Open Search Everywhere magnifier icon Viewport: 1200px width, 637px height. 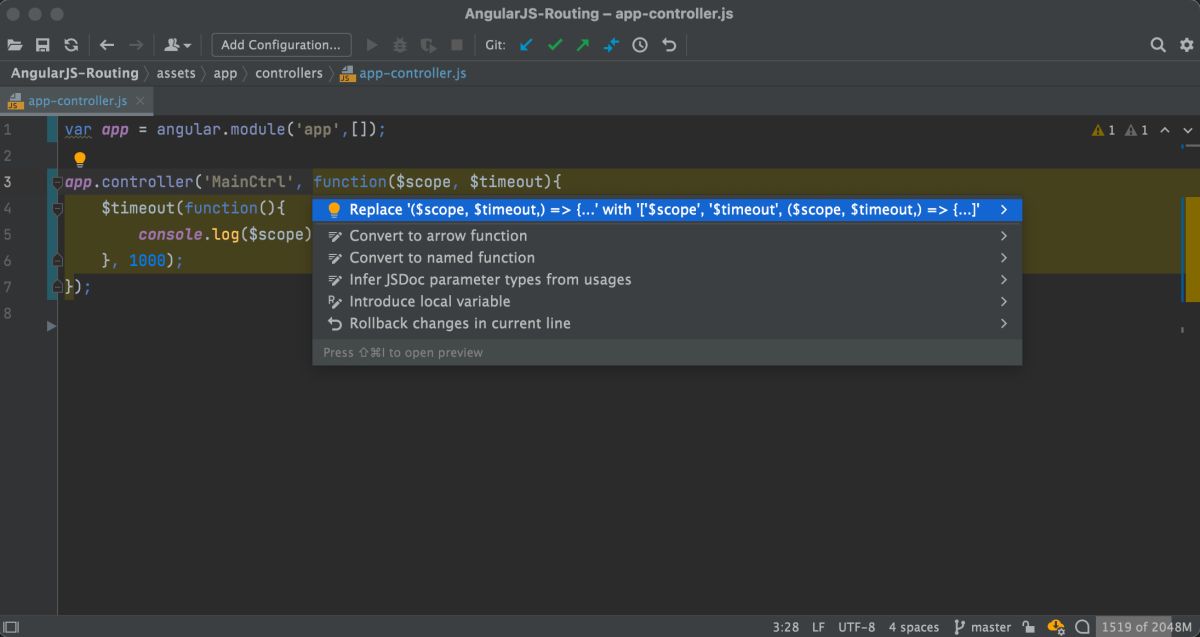pyautogui.click(x=1158, y=45)
